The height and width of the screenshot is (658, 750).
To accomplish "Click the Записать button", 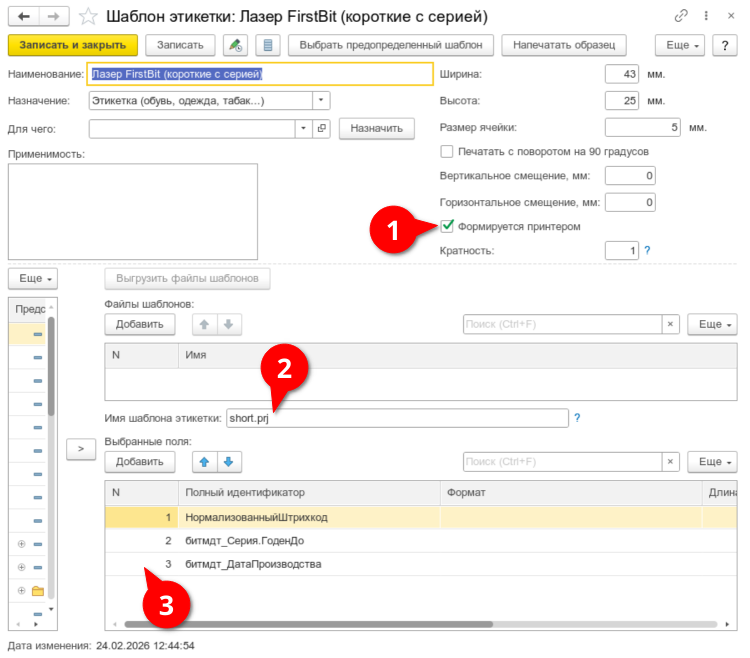I will pos(180,45).
